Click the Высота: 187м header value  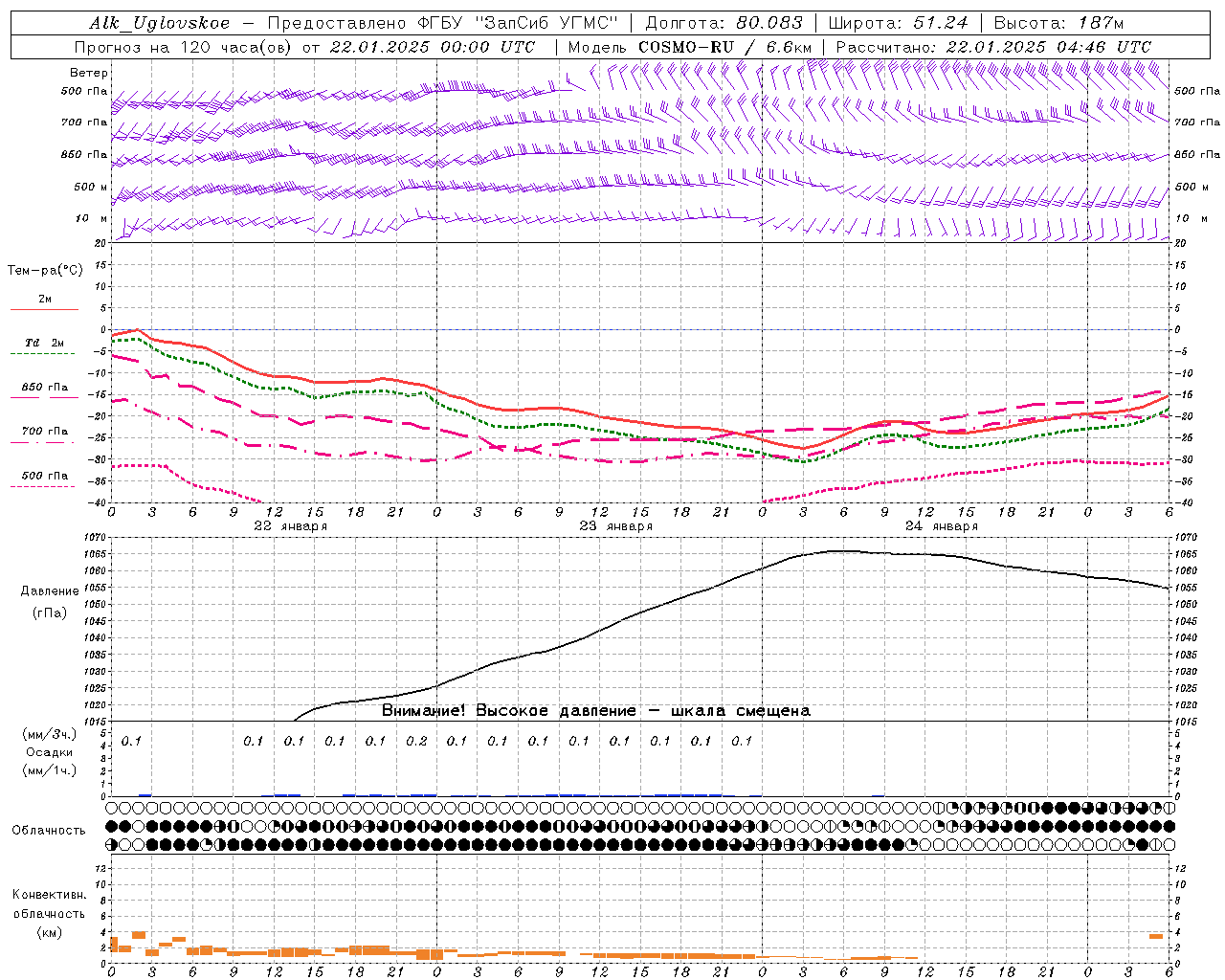pos(1058,23)
